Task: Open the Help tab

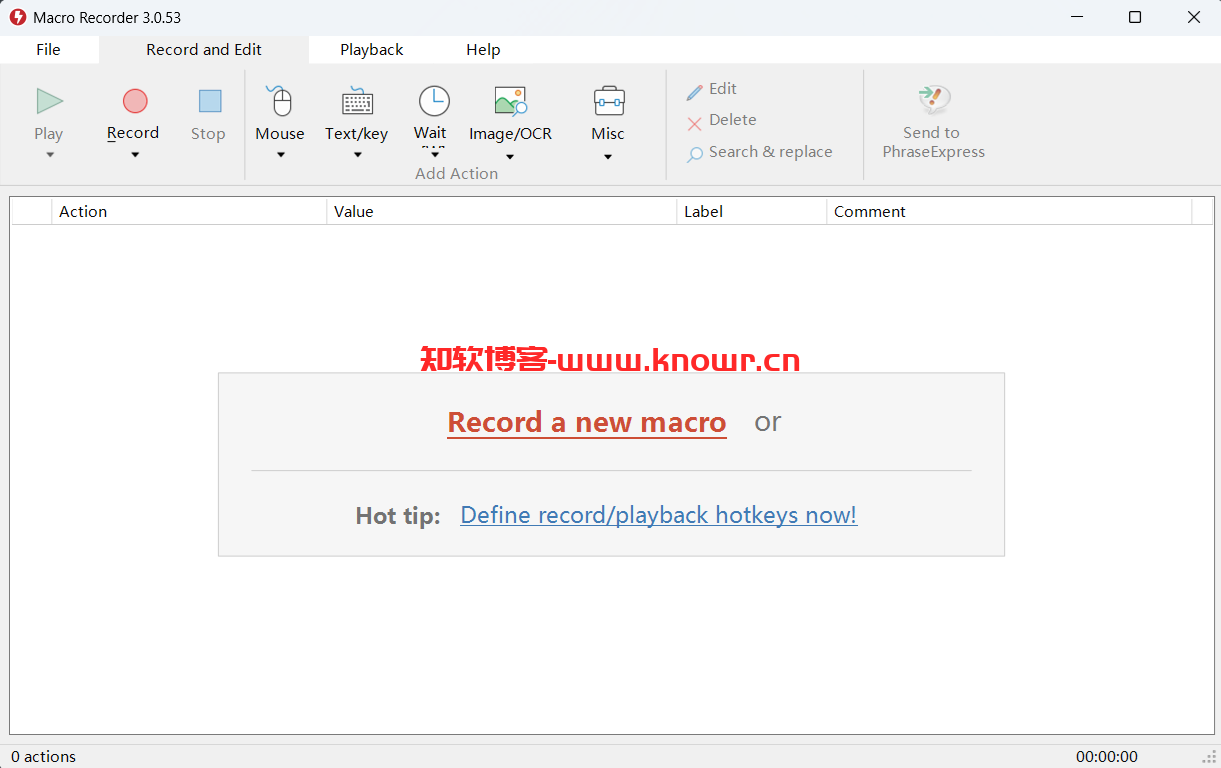Action: (483, 50)
